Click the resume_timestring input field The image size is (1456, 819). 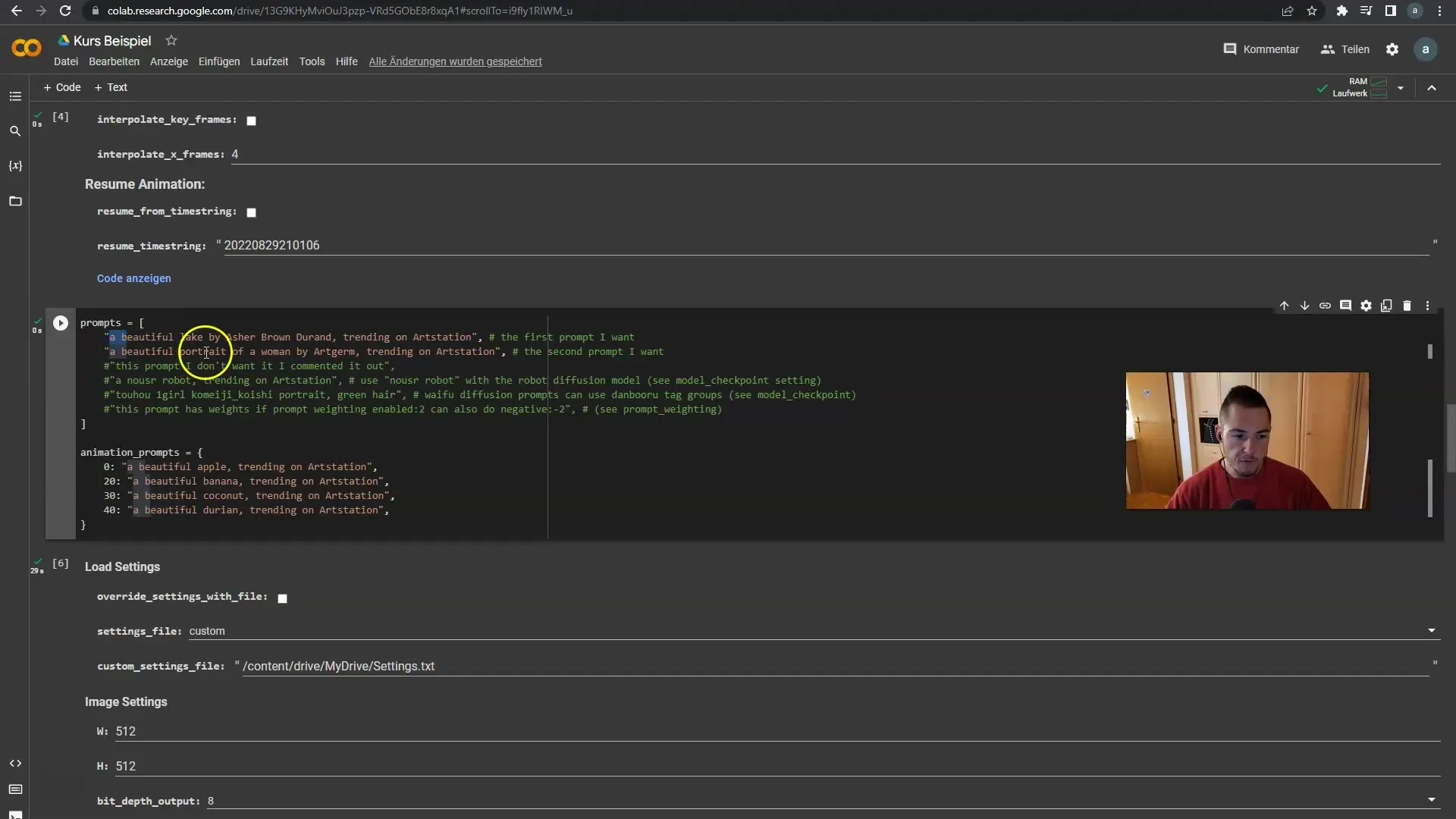click(827, 246)
